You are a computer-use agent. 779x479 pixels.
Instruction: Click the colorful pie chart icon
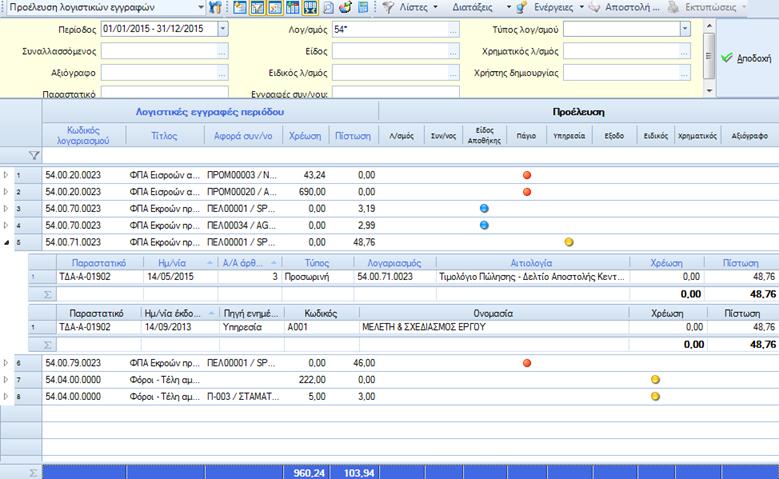[x=345, y=7]
